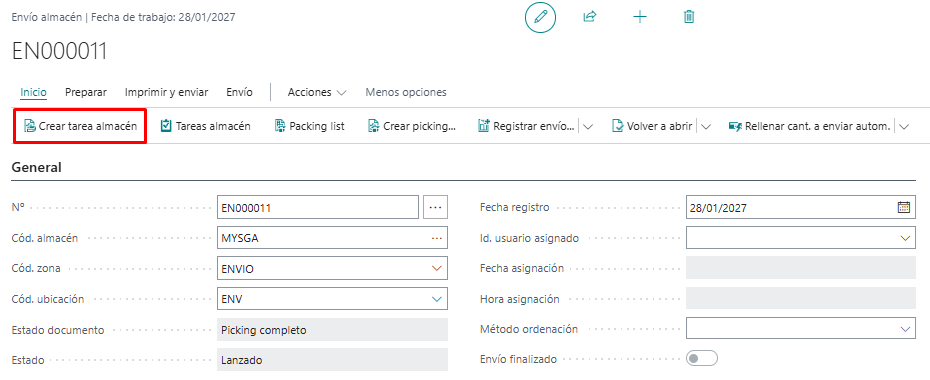Open the Acciones dropdown menu
Screen dimensions: 930x380
[317, 92]
